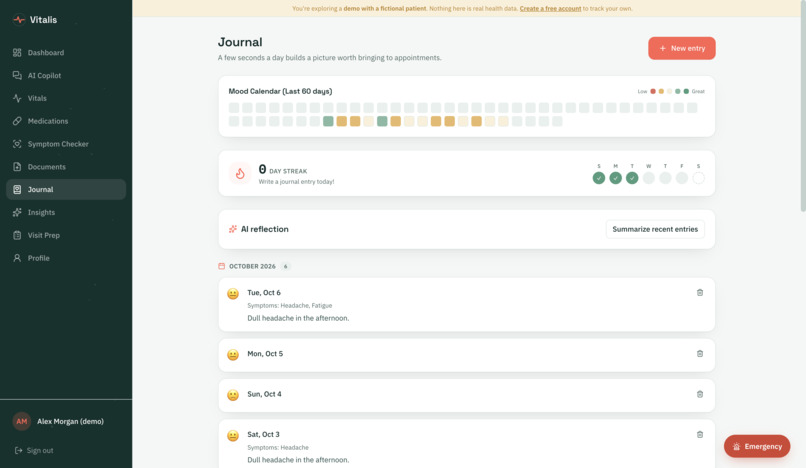Follow the Create a free account link
Image resolution: width=806 pixels, height=468 pixels.
tap(550, 8)
